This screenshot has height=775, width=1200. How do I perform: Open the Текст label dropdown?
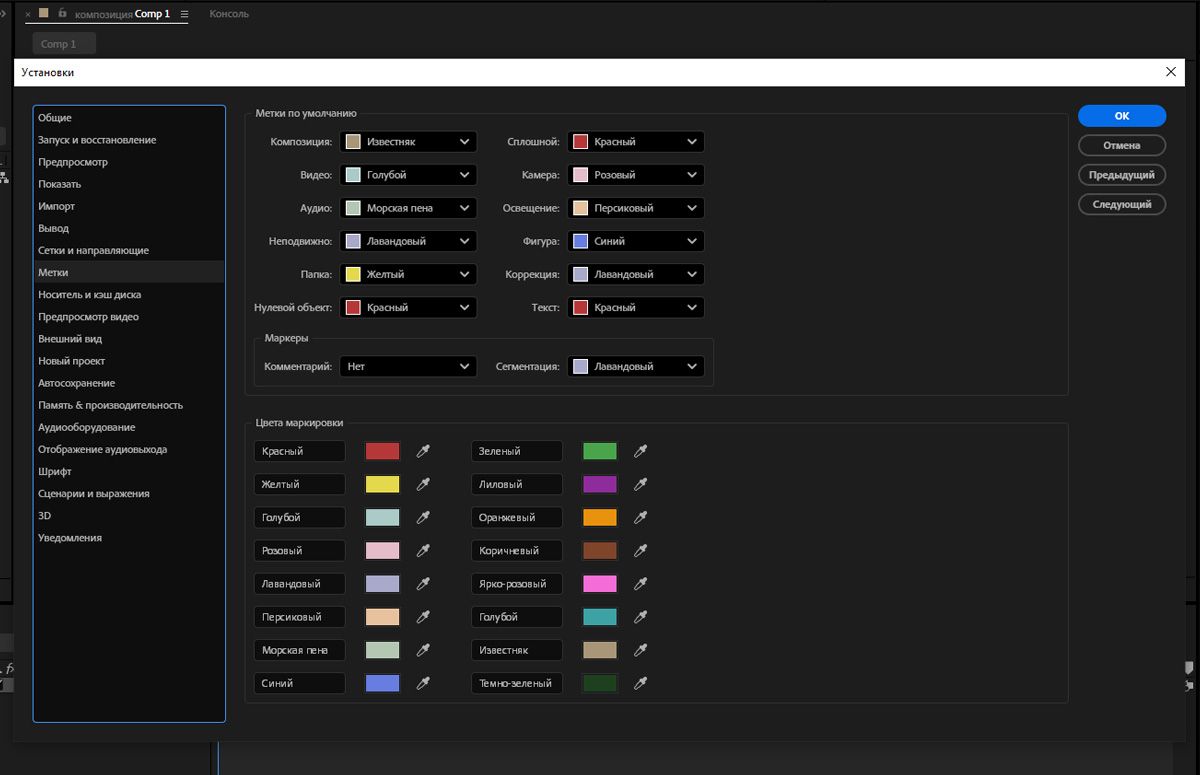point(636,307)
